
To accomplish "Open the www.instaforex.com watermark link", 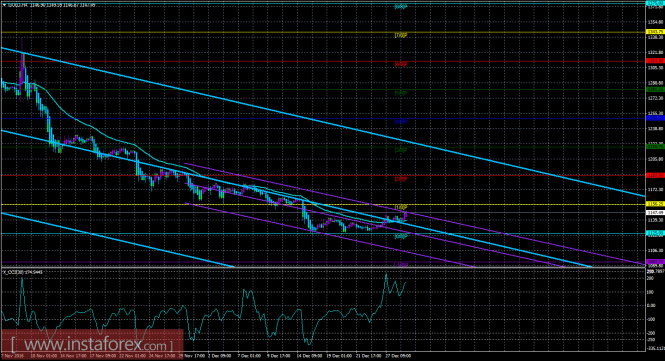I will [x=92, y=344].
